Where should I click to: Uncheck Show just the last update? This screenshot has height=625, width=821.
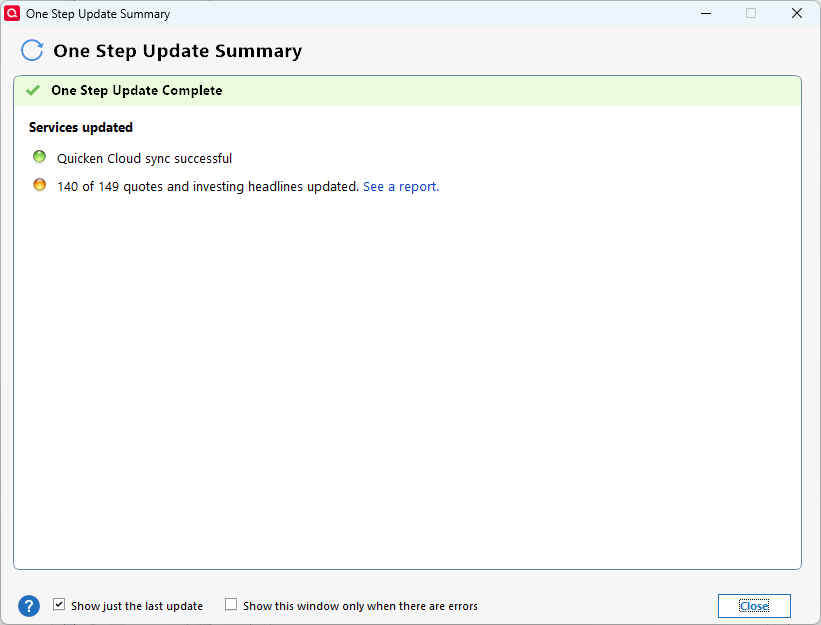(59, 605)
